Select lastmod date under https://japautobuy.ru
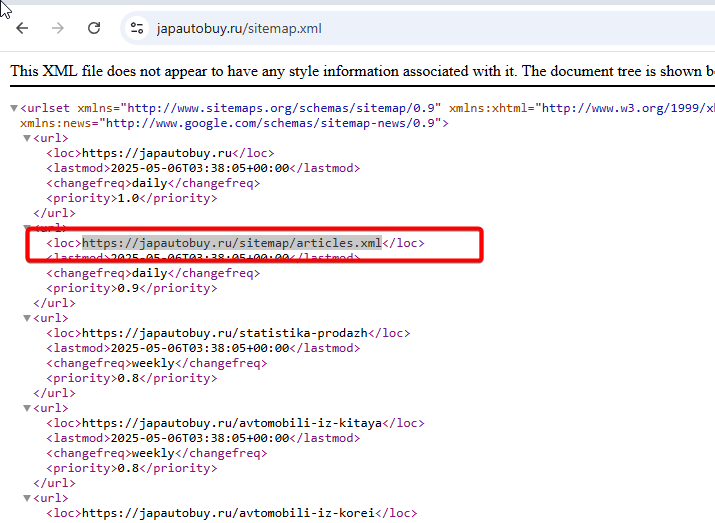This screenshot has height=523, width=715. pos(200,168)
